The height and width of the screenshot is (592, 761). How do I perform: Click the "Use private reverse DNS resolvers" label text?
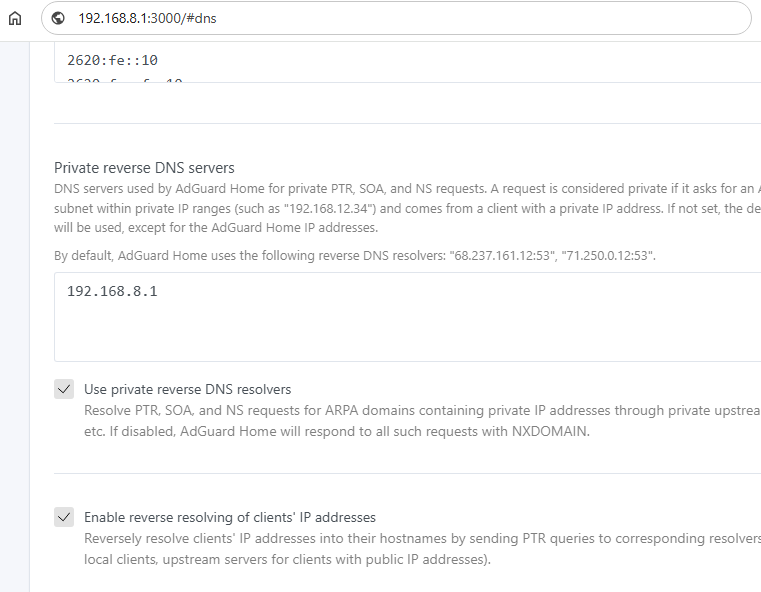(187, 389)
